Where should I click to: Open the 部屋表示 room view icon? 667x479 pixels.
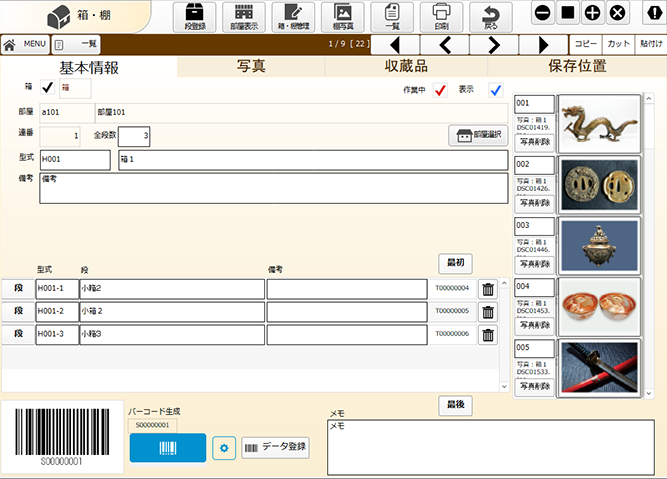click(244, 17)
